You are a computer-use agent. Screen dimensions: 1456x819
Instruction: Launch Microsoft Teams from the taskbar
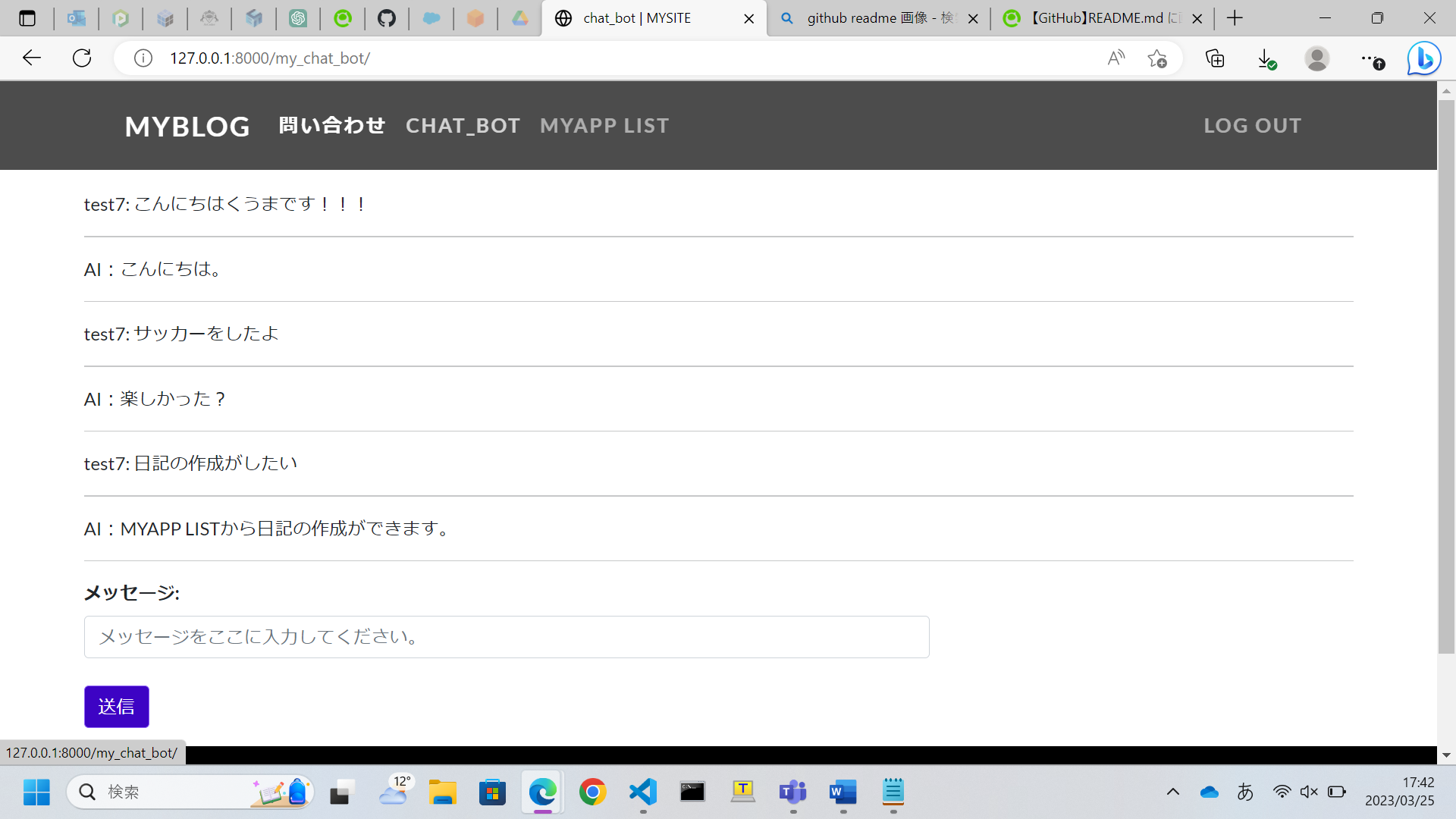pos(794,792)
